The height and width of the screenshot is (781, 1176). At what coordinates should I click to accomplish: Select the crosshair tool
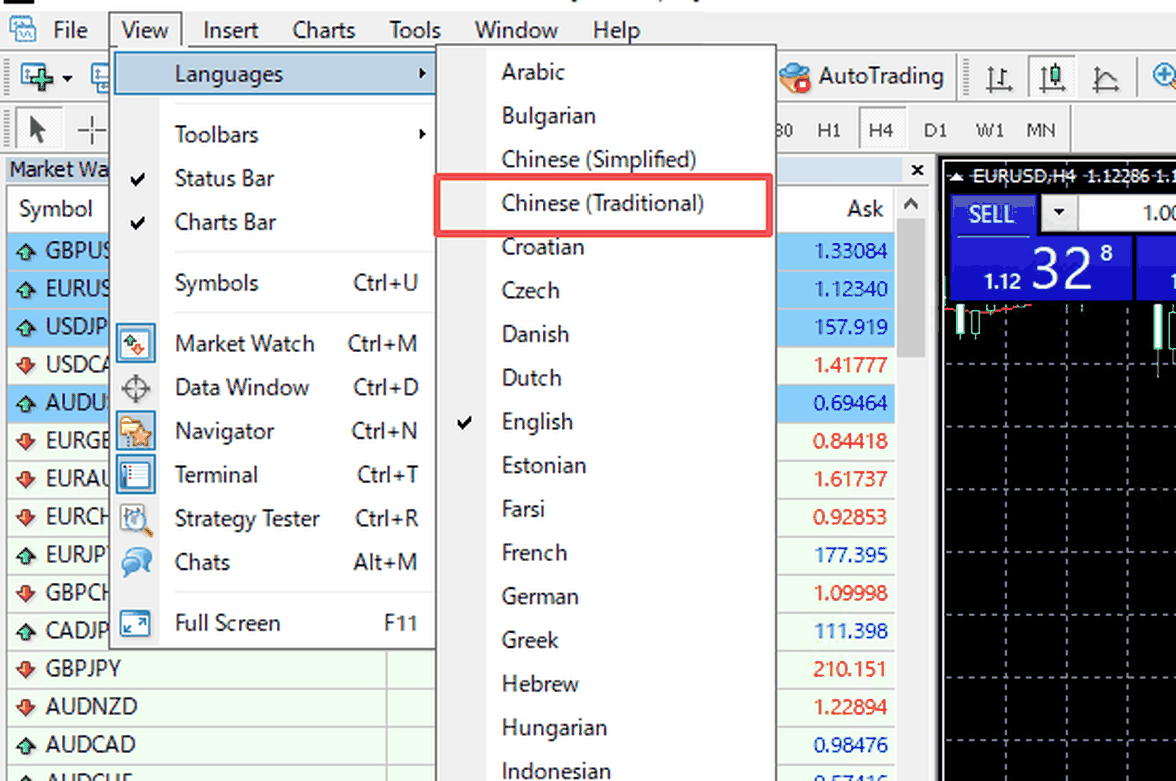click(92, 130)
